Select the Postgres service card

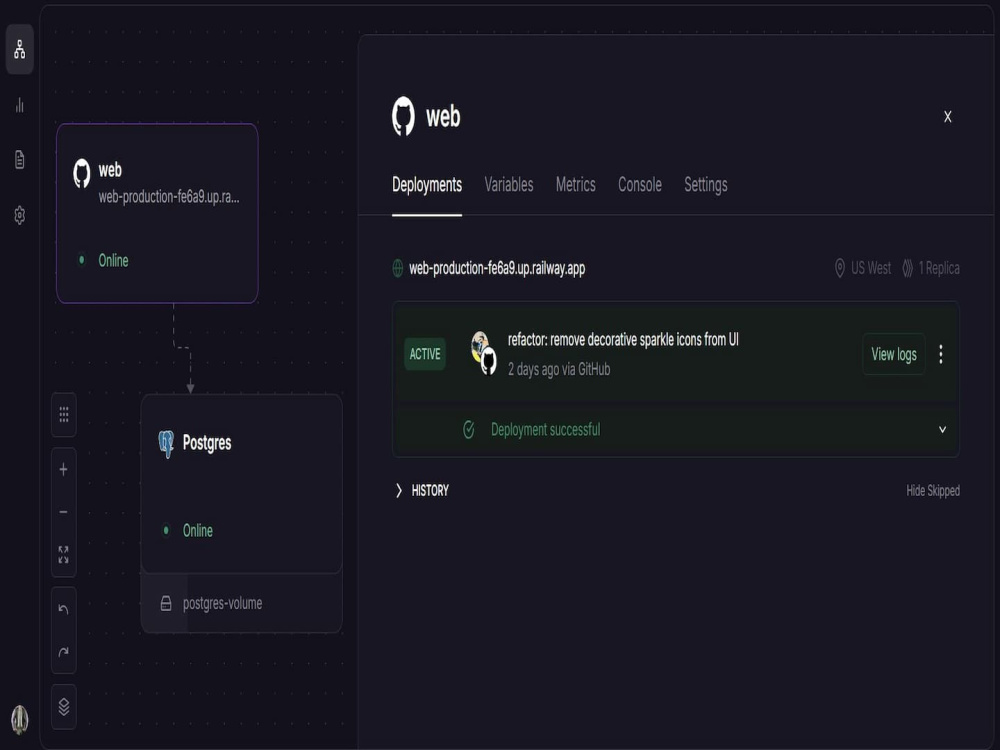pyautogui.click(x=242, y=484)
